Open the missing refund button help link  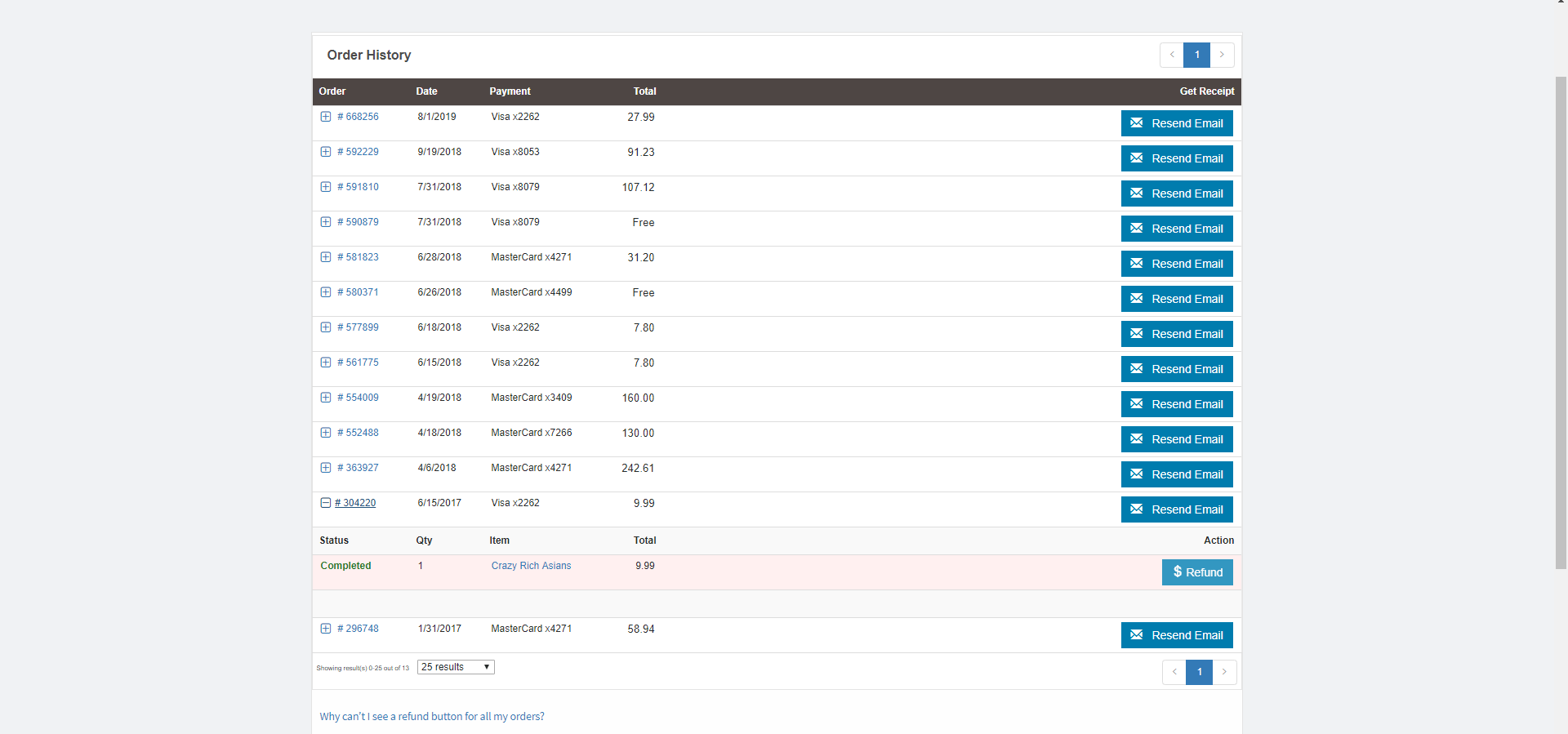pyautogui.click(x=432, y=717)
